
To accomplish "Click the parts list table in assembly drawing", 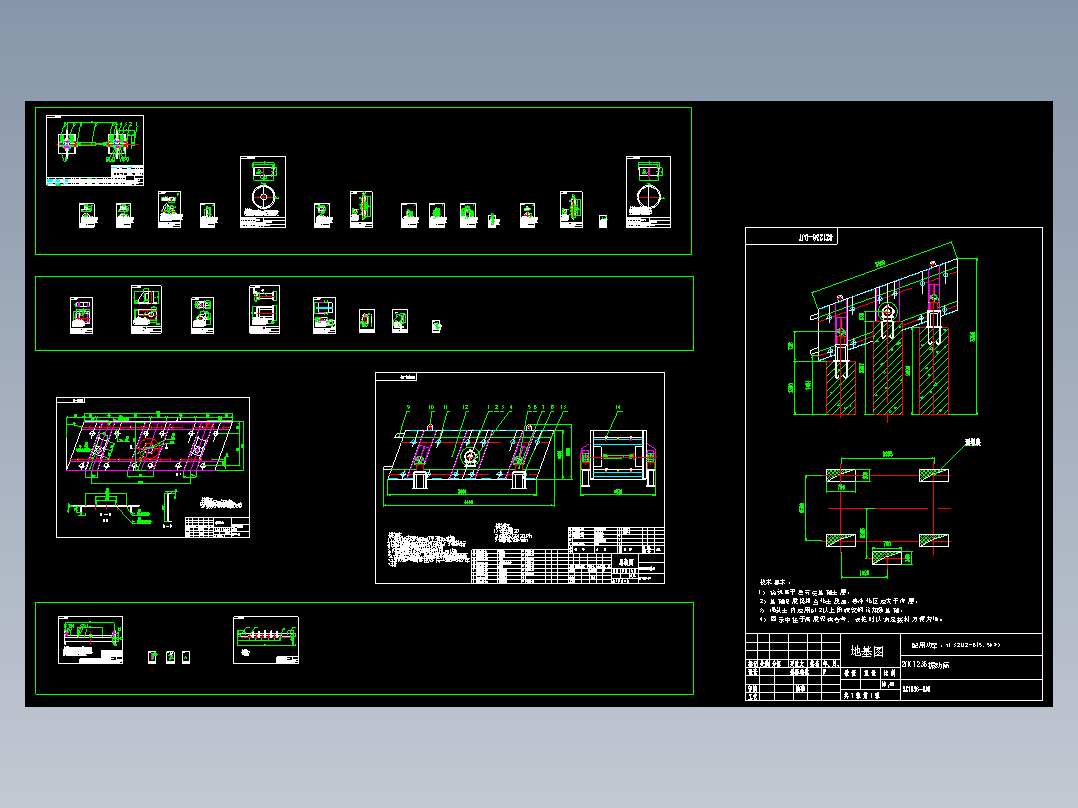I will [520, 565].
